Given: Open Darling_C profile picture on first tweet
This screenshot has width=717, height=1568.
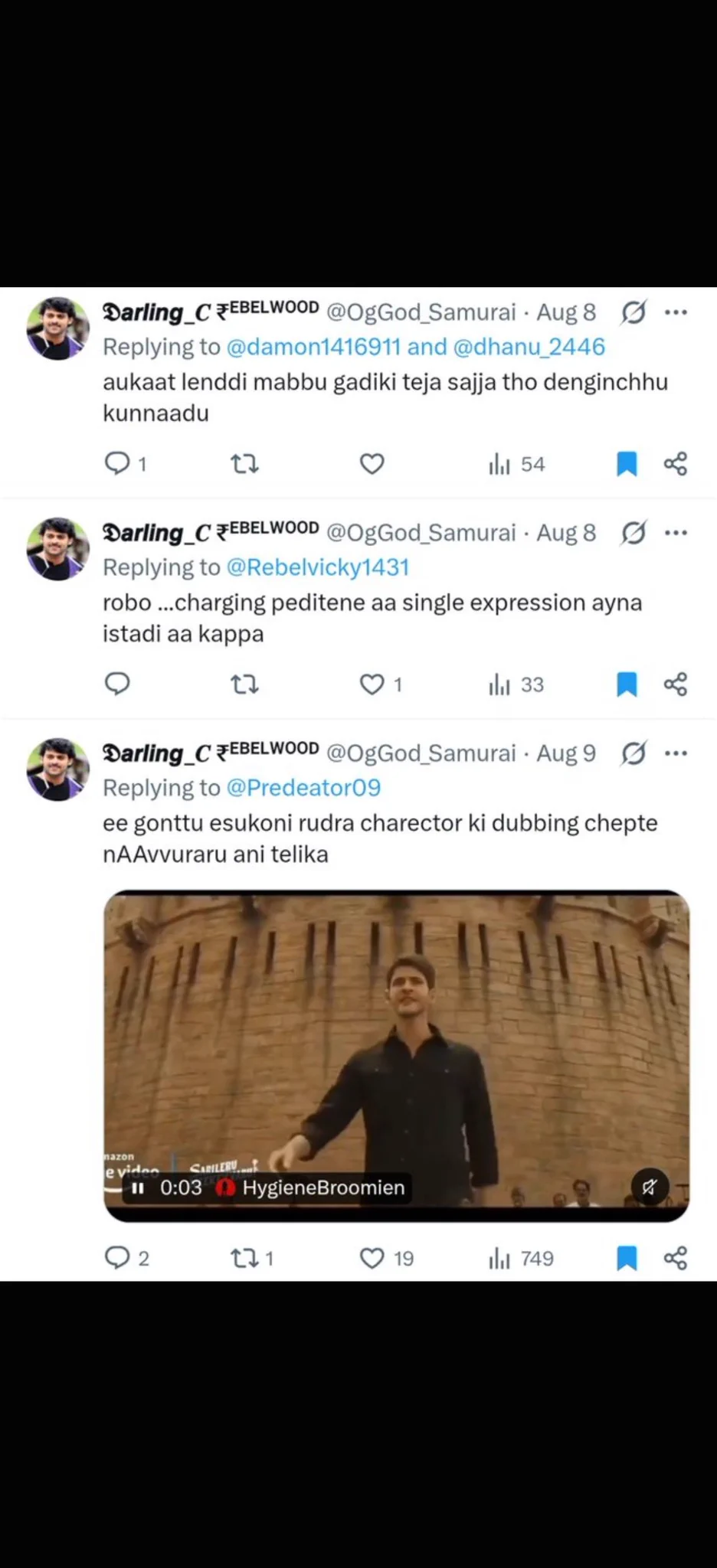Looking at the screenshot, I should pos(58,328).
